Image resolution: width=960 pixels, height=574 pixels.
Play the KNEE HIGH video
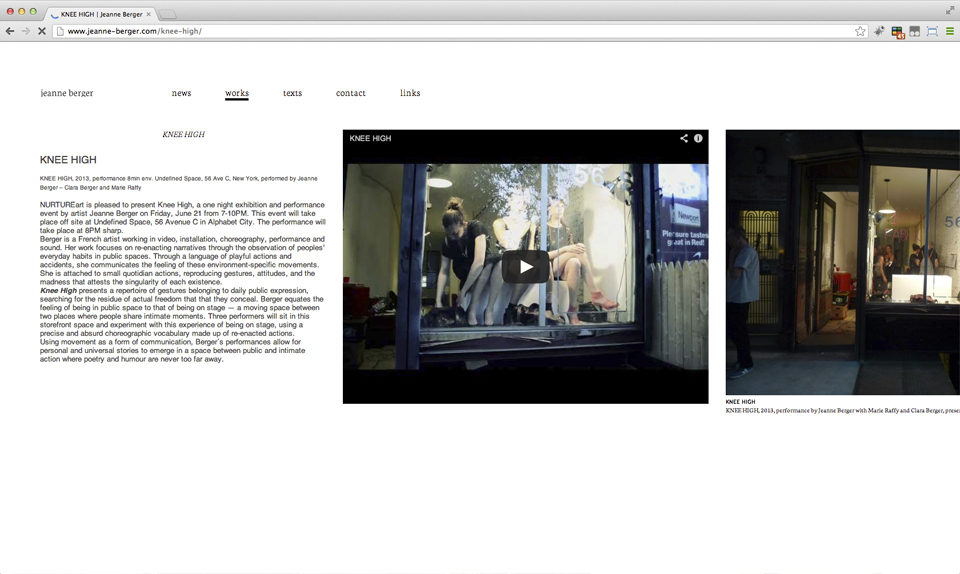(x=525, y=267)
